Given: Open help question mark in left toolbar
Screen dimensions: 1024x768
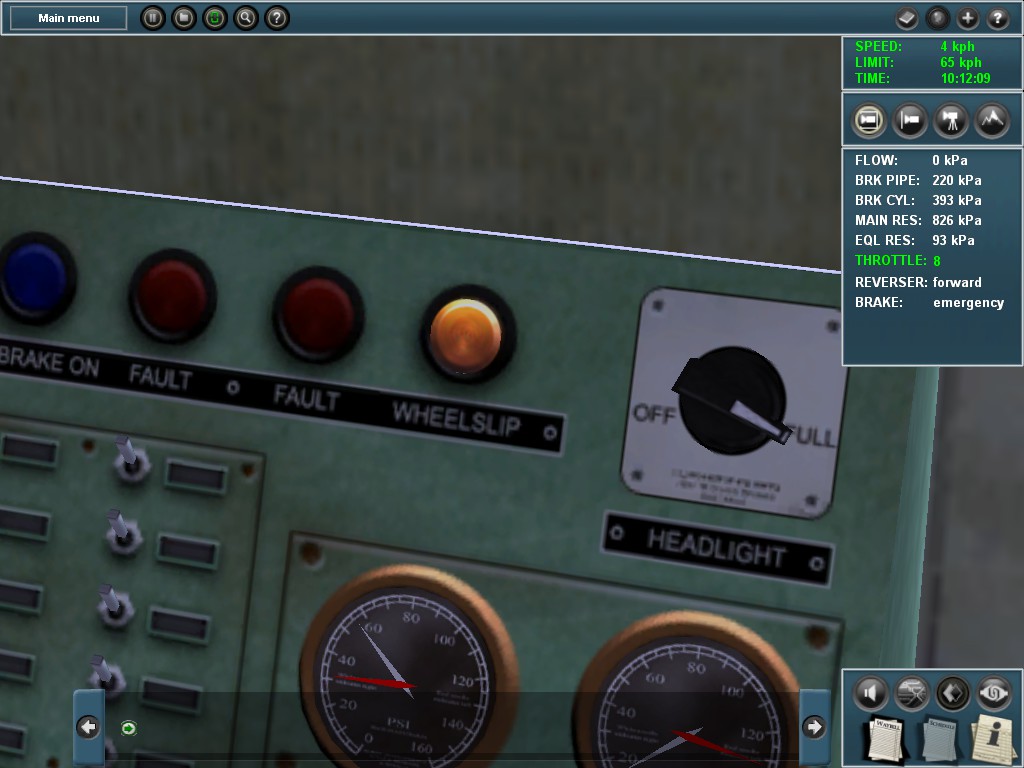Looking at the screenshot, I should 277,18.
